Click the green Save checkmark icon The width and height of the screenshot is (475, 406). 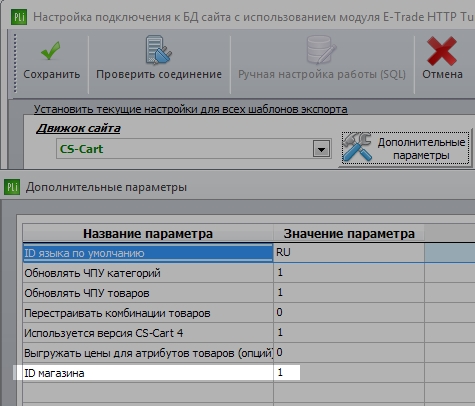[51, 50]
